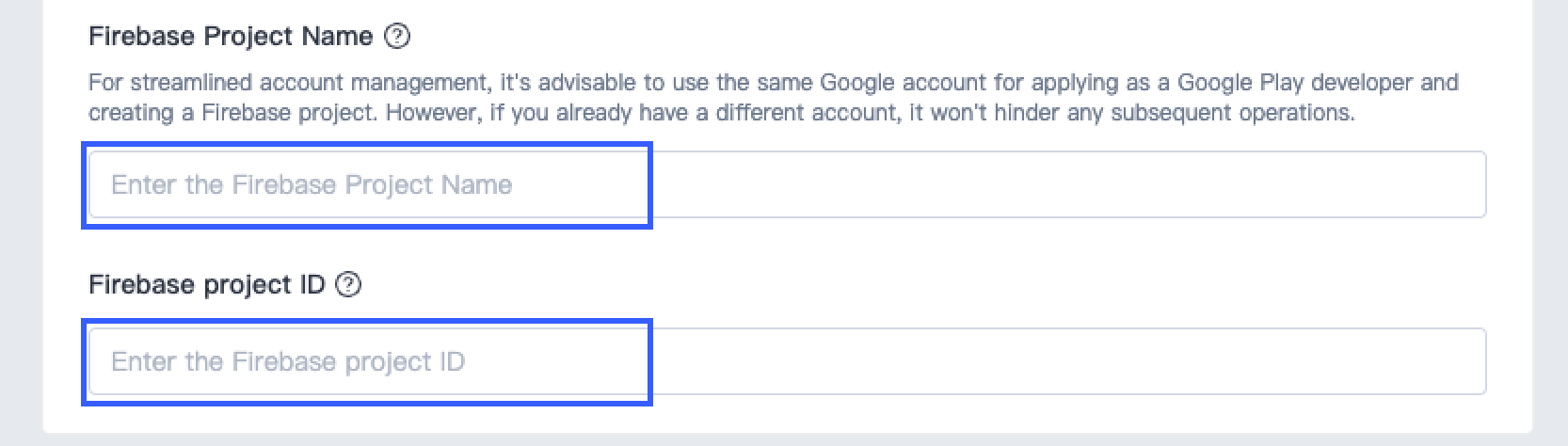Click the account management description paragraph
This screenshot has width=1568, height=446.
point(772,98)
